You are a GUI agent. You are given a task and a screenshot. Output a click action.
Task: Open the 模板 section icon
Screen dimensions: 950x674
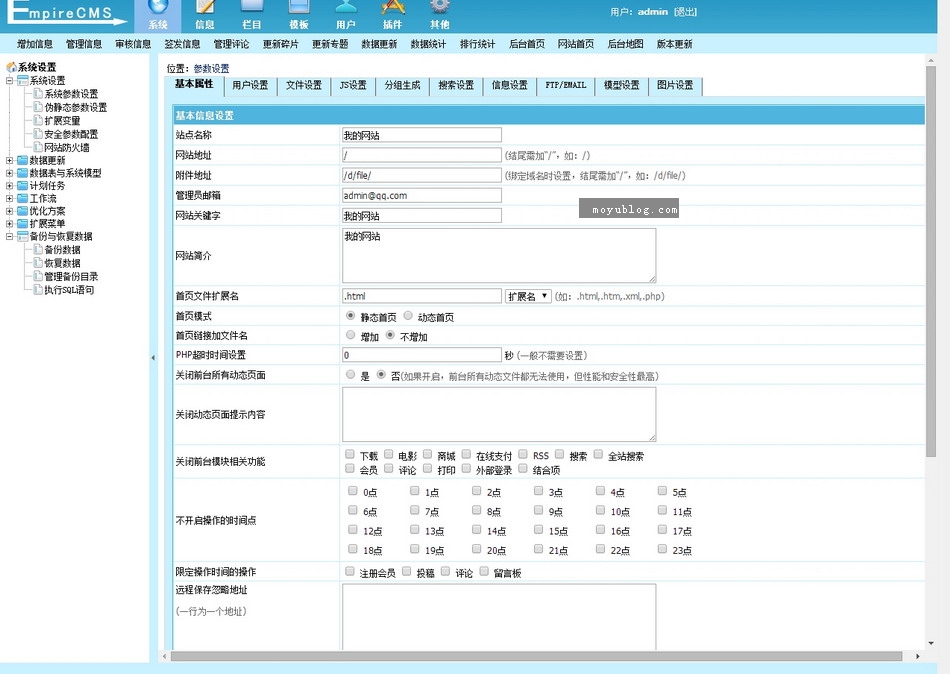(x=299, y=7)
